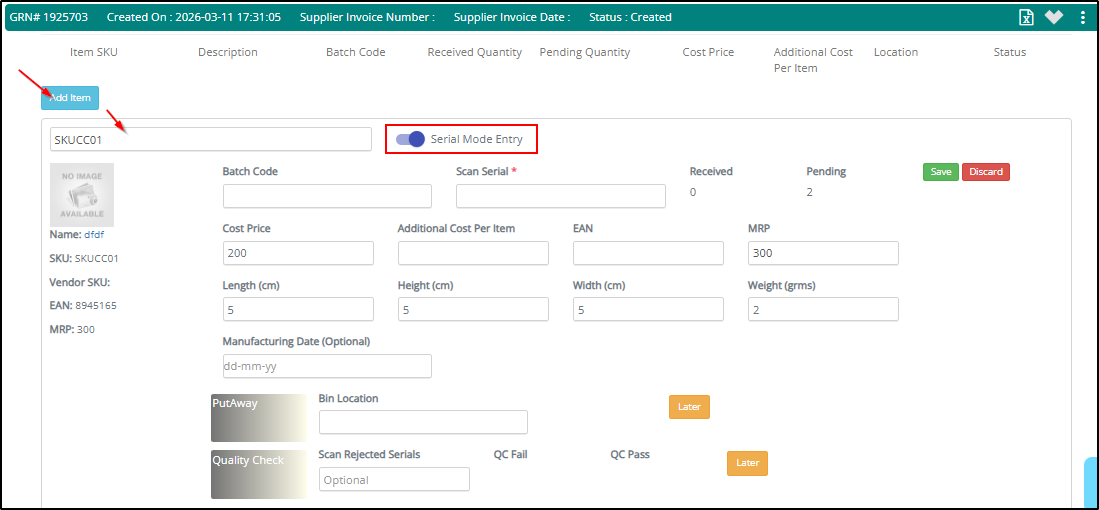The height and width of the screenshot is (510, 1099).
Task: Click the PutAway Later button
Action: 689,407
